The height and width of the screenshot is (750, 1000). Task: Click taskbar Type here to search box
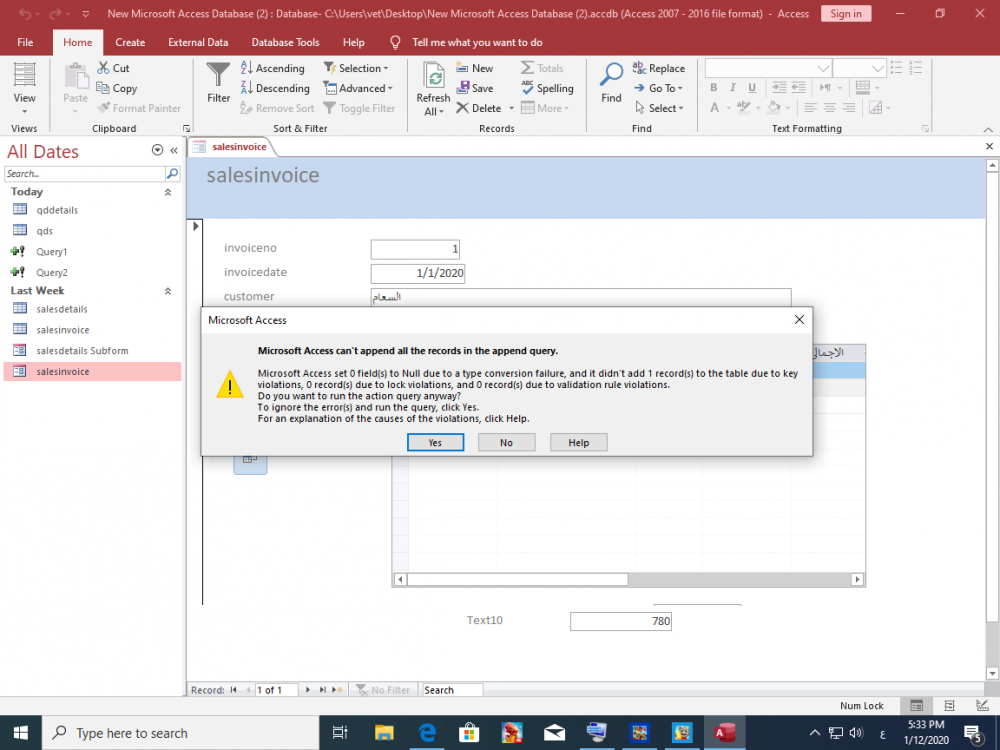pyautogui.click(x=180, y=733)
